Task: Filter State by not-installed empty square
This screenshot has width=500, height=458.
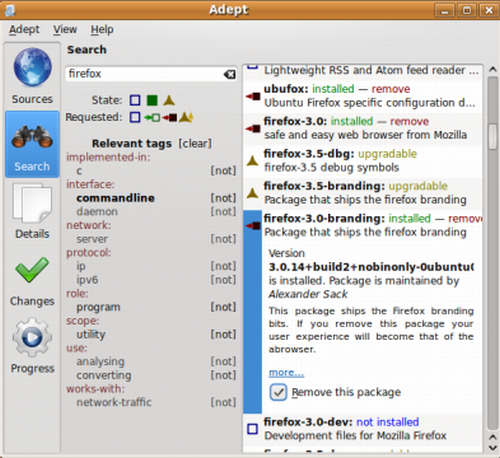Action: click(135, 100)
